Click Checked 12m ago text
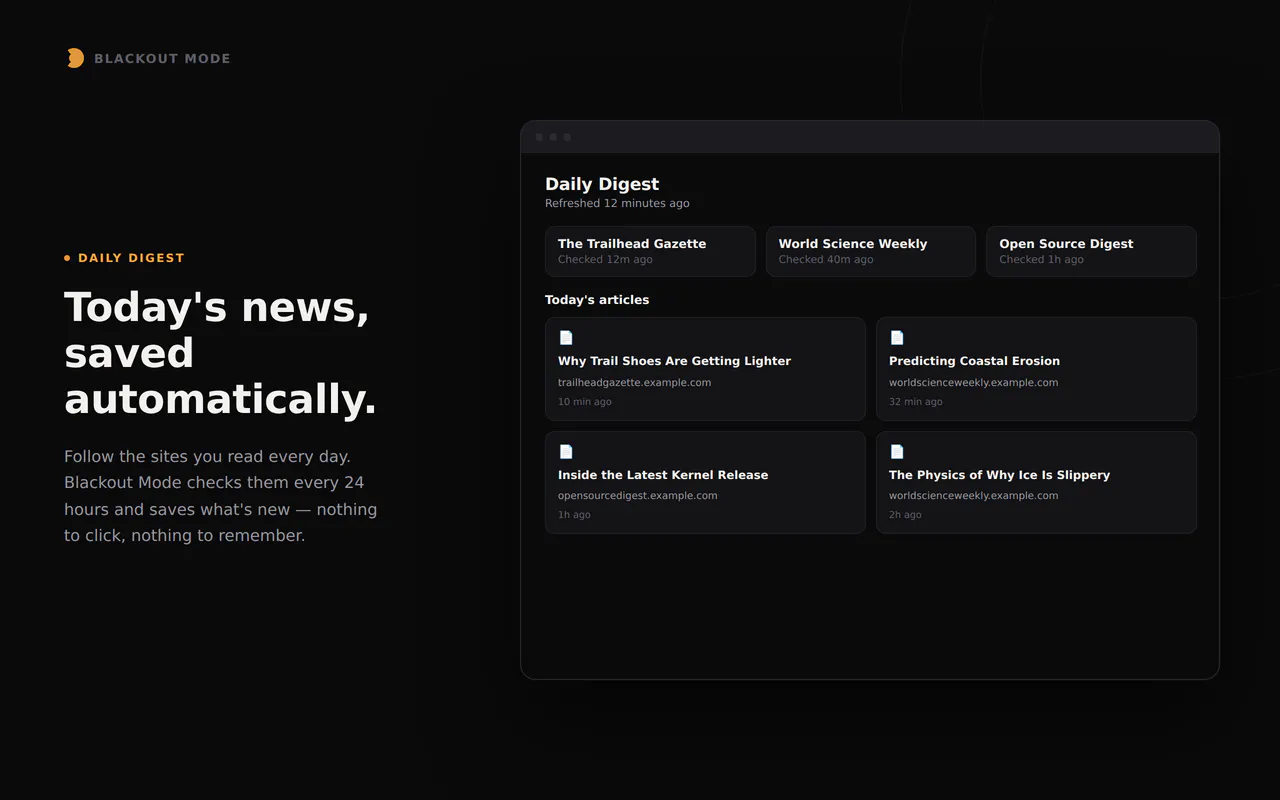 point(605,260)
